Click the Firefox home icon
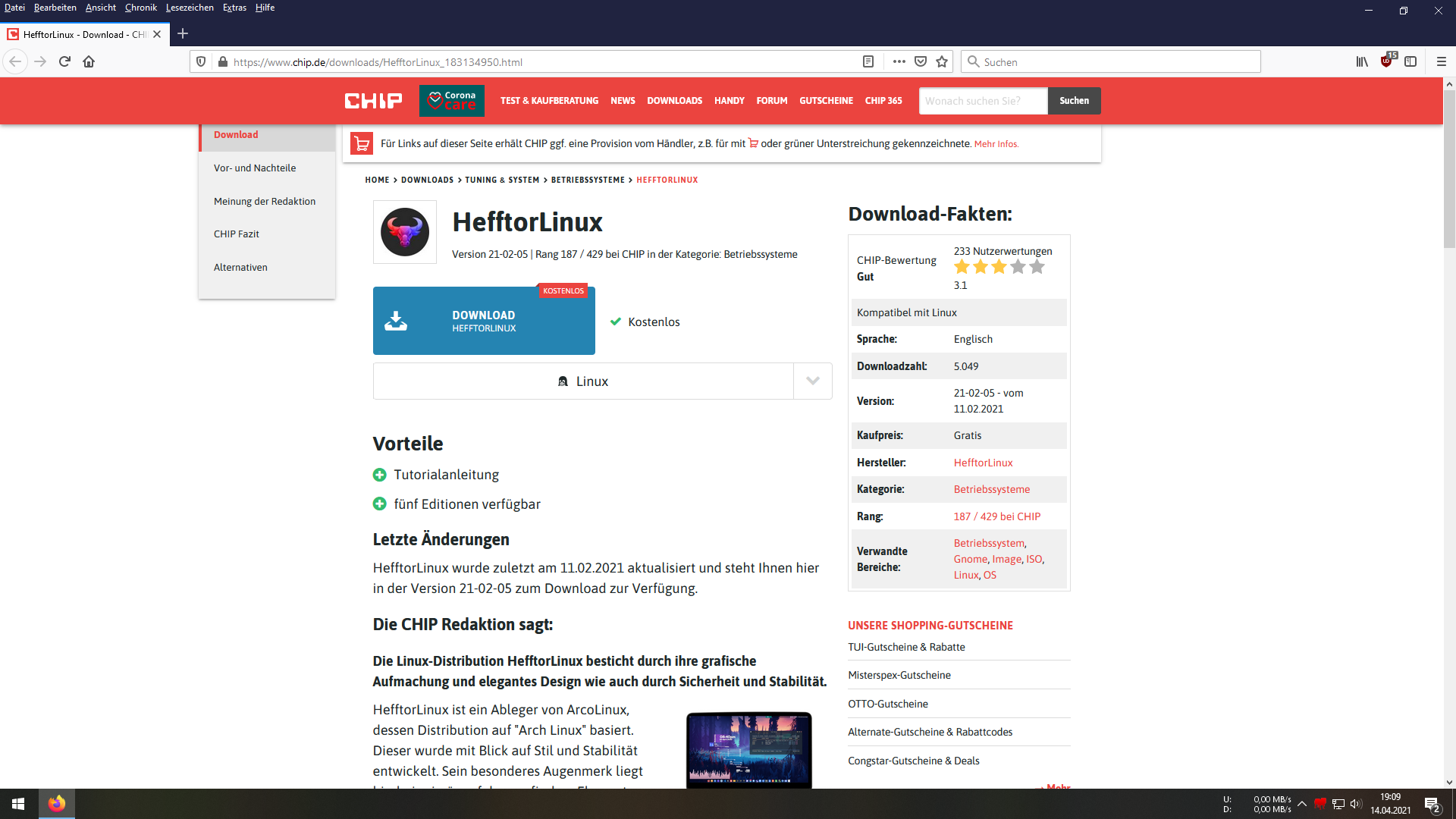 pyautogui.click(x=89, y=62)
